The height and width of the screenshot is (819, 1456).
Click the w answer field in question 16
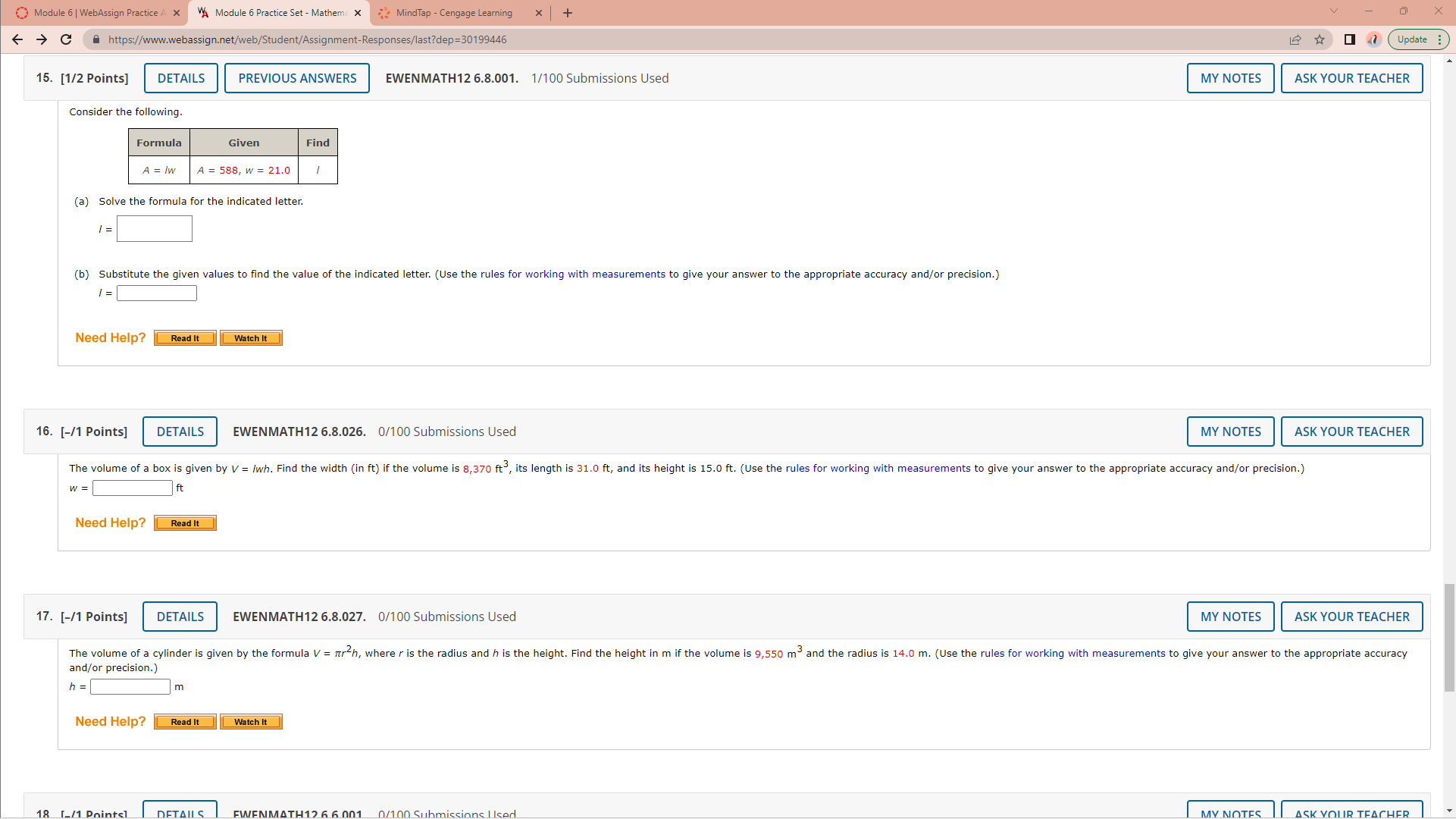133,488
